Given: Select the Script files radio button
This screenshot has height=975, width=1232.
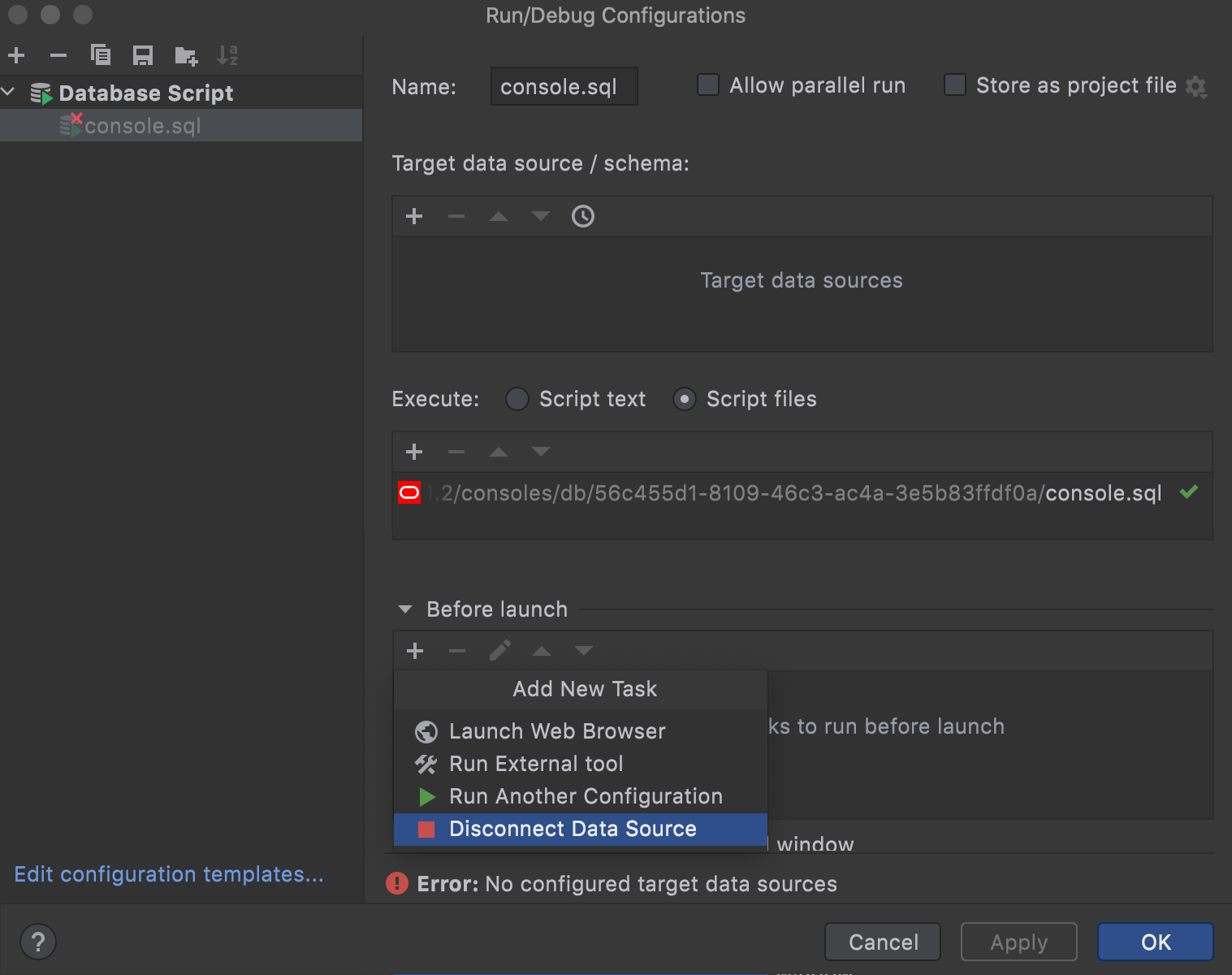Looking at the screenshot, I should 685,399.
